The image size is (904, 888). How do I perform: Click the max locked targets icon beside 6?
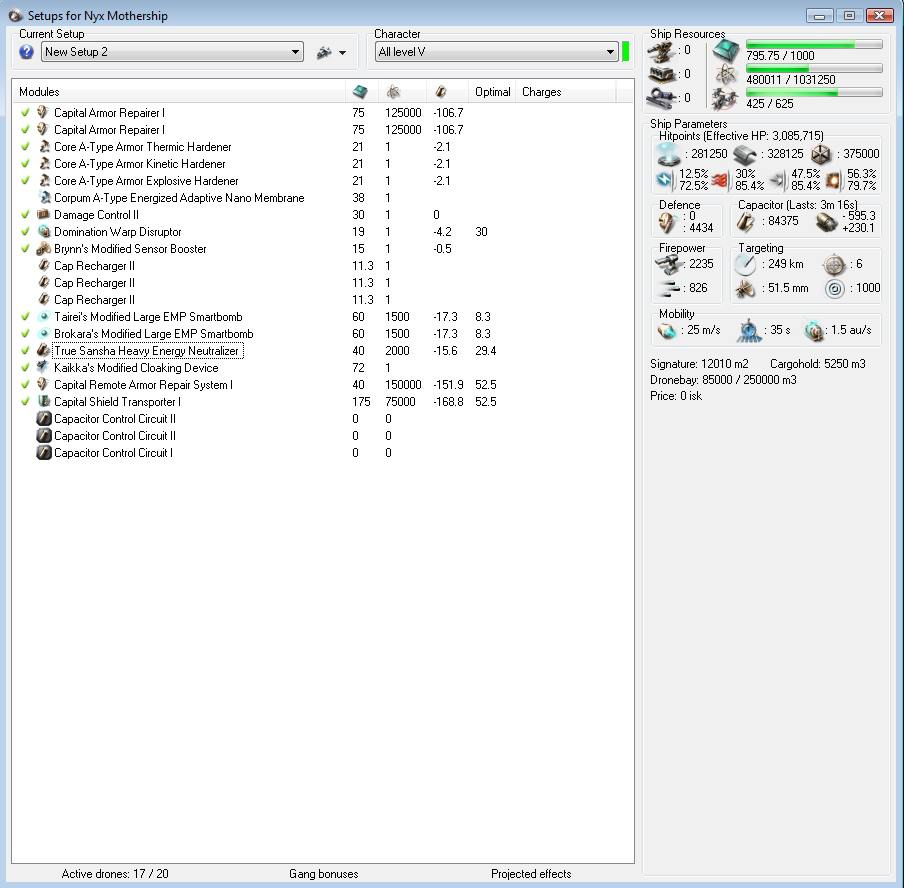pos(834,265)
